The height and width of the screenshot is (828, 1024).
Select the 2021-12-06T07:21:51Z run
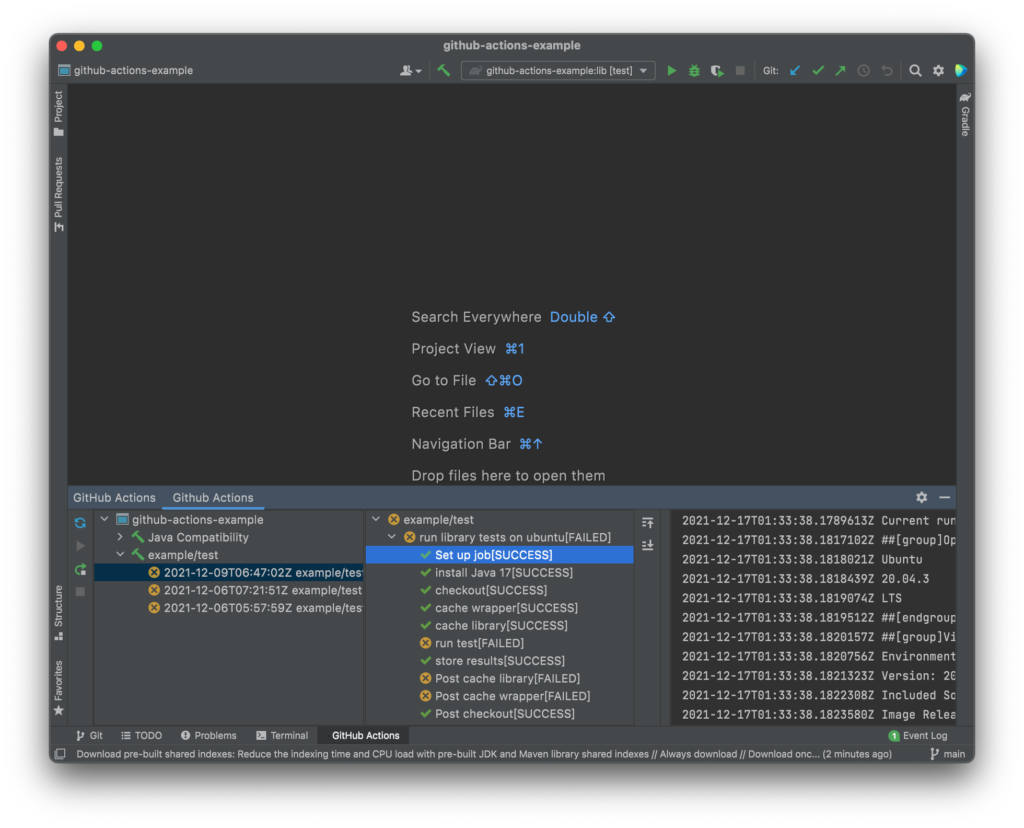pos(229,590)
